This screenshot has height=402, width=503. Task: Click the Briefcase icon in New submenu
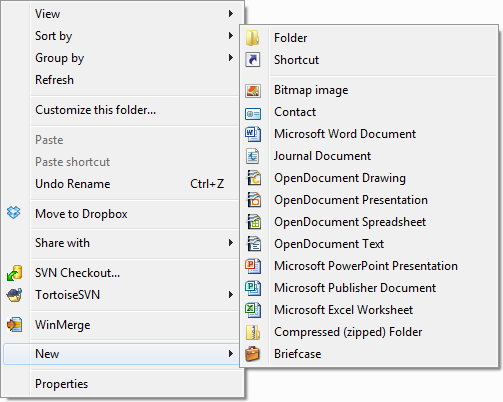tap(253, 354)
